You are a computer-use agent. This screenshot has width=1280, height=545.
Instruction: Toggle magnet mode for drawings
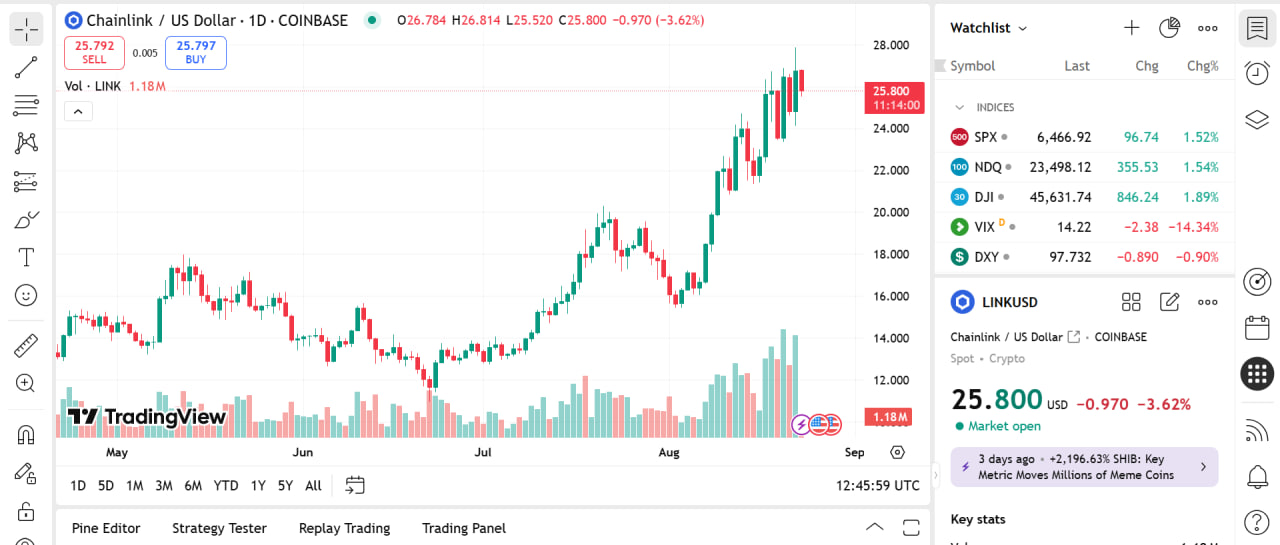click(x=26, y=435)
